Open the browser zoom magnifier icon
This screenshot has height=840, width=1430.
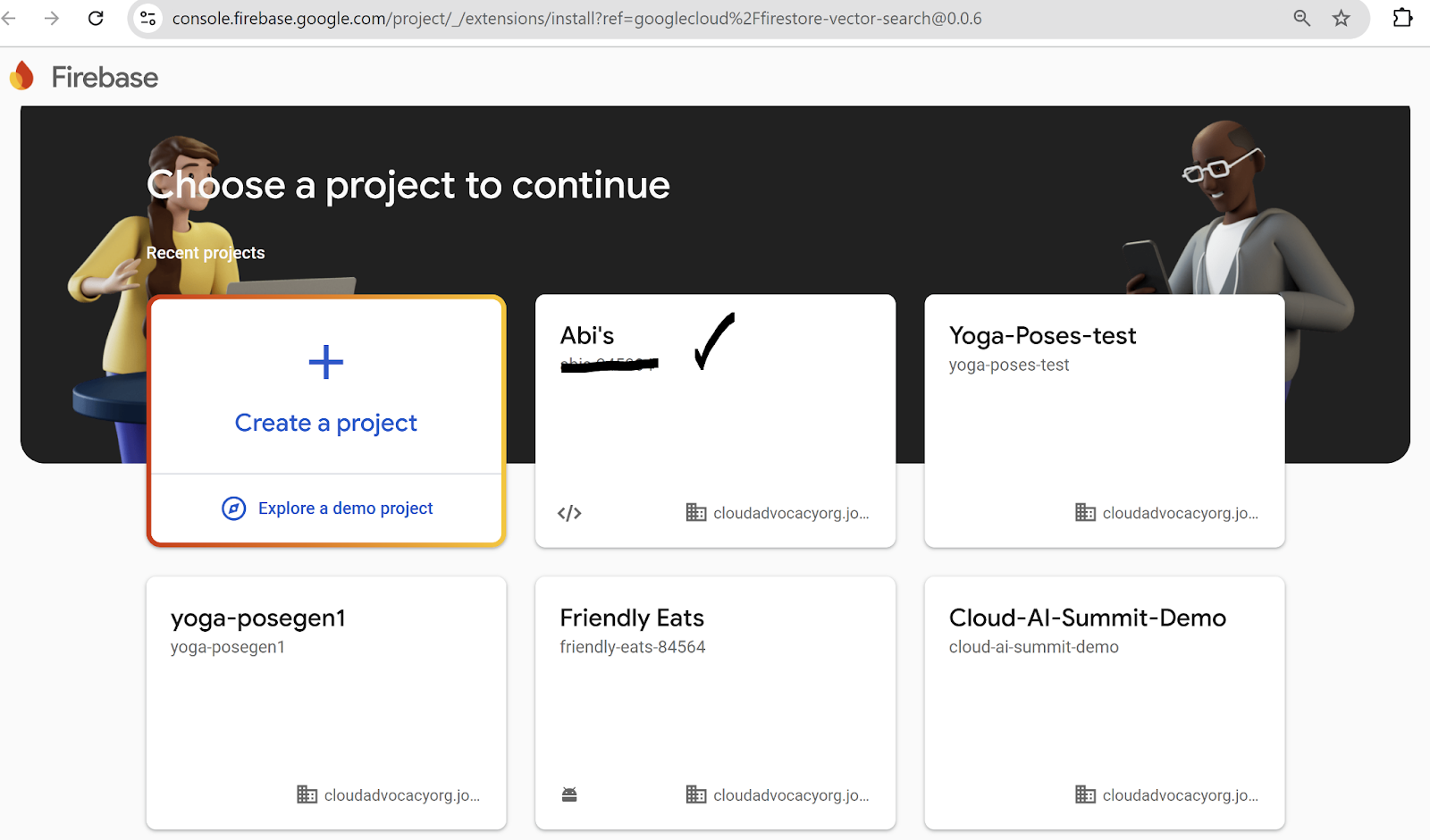[x=1302, y=18]
